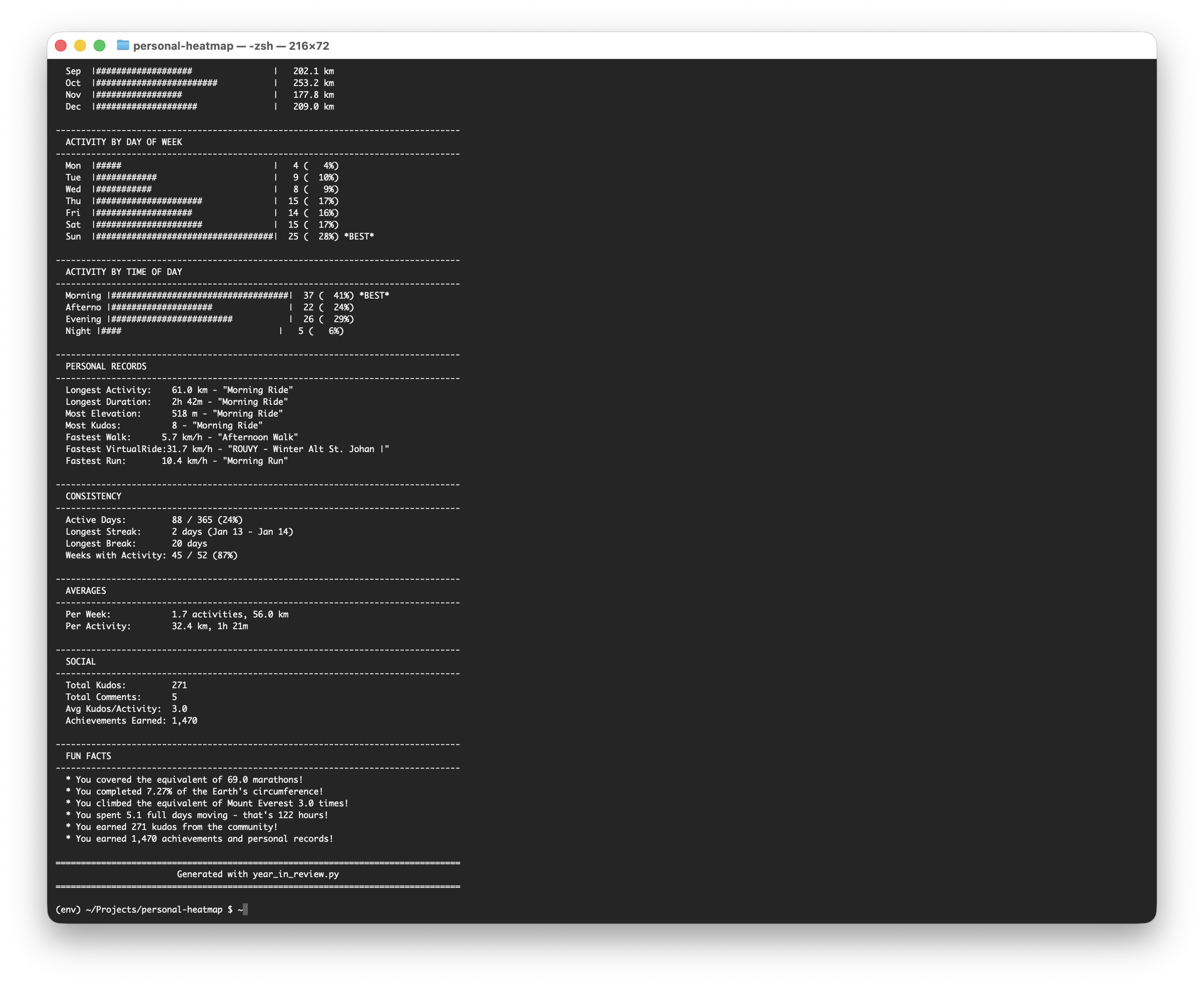Zoom the window with green button
Viewport: 1204px width, 986px height.
point(99,46)
